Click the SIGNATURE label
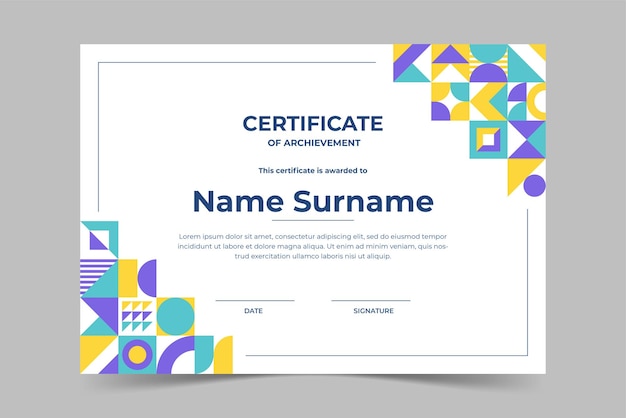The height and width of the screenshot is (418, 626). (x=373, y=311)
